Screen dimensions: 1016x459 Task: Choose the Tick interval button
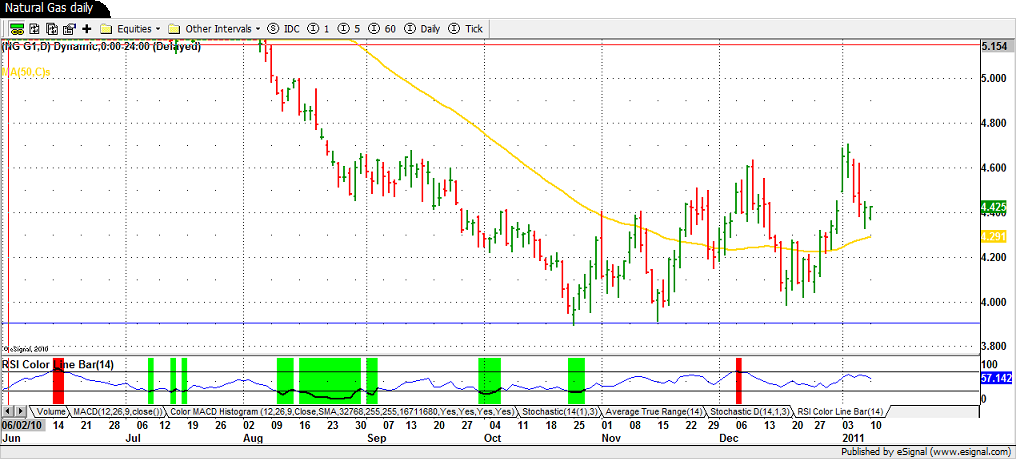coord(466,28)
